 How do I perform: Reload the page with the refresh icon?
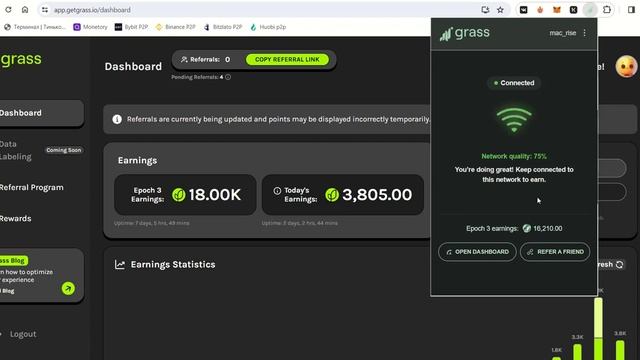8,9
